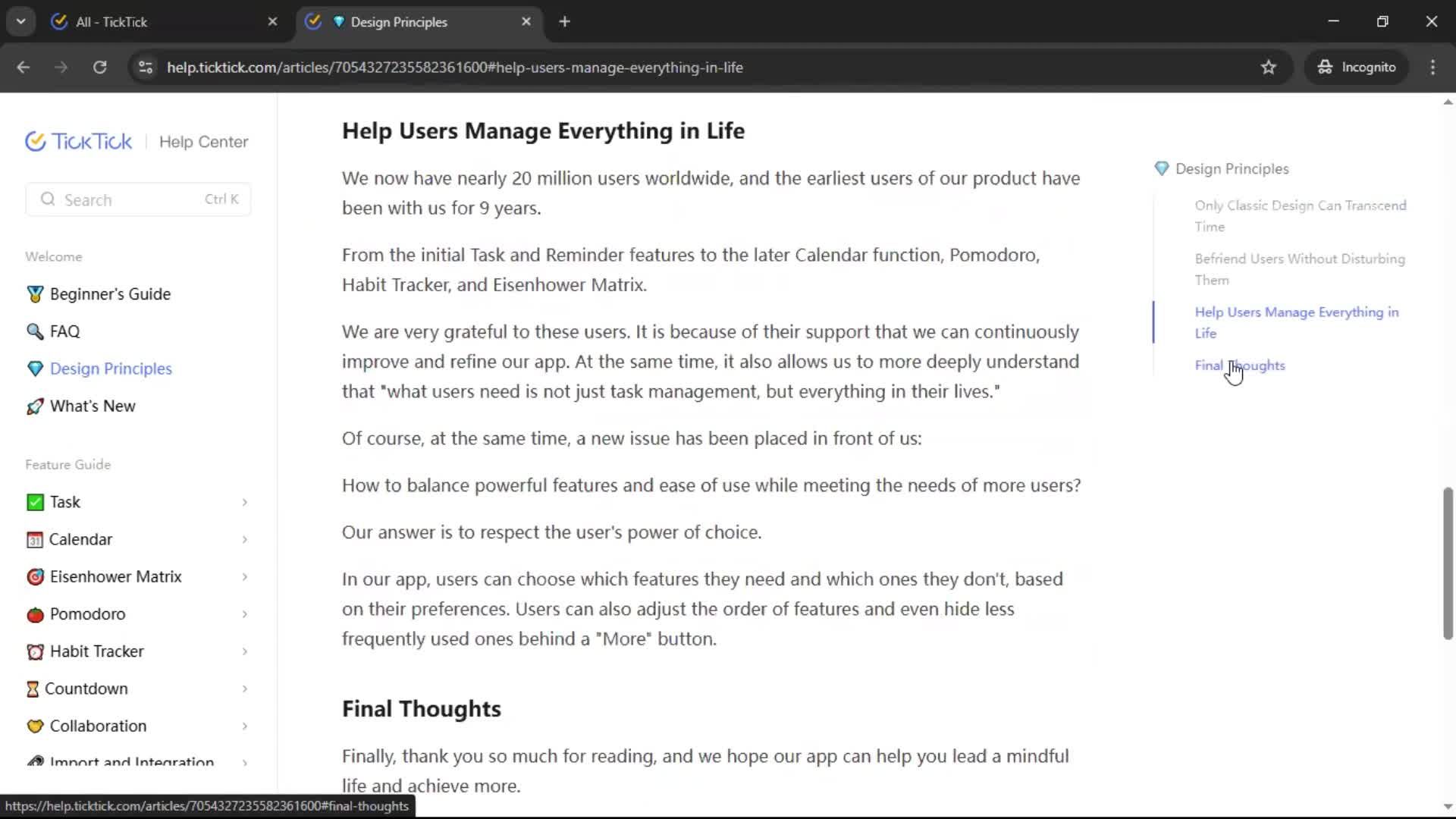The width and height of the screenshot is (1456, 819).
Task: Switch to the All - TickTick tab
Action: (x=111, y=22)
